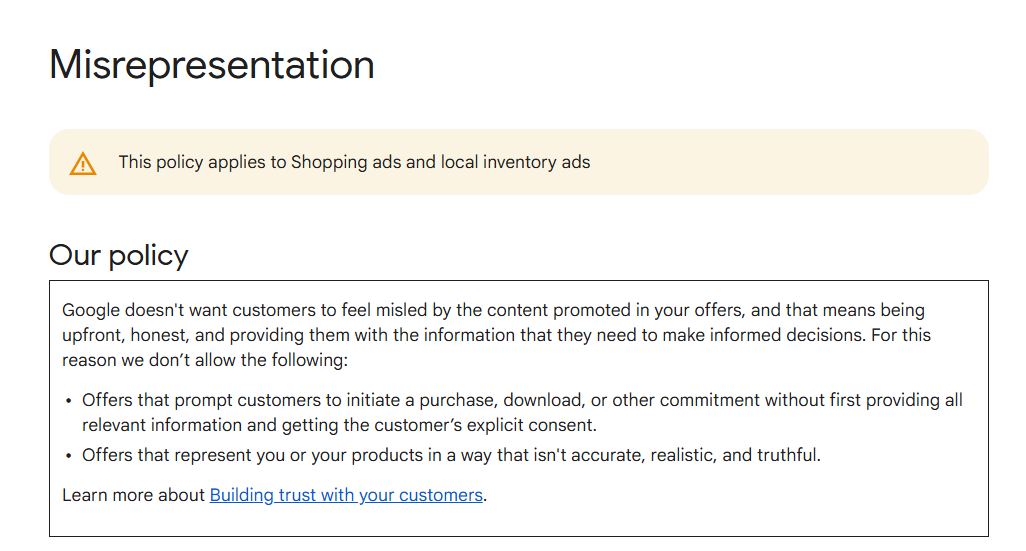The height and width of the screenshot is (551, 1026).
Task: Click the orange warning triangle icon
Action: coord(83,163)
